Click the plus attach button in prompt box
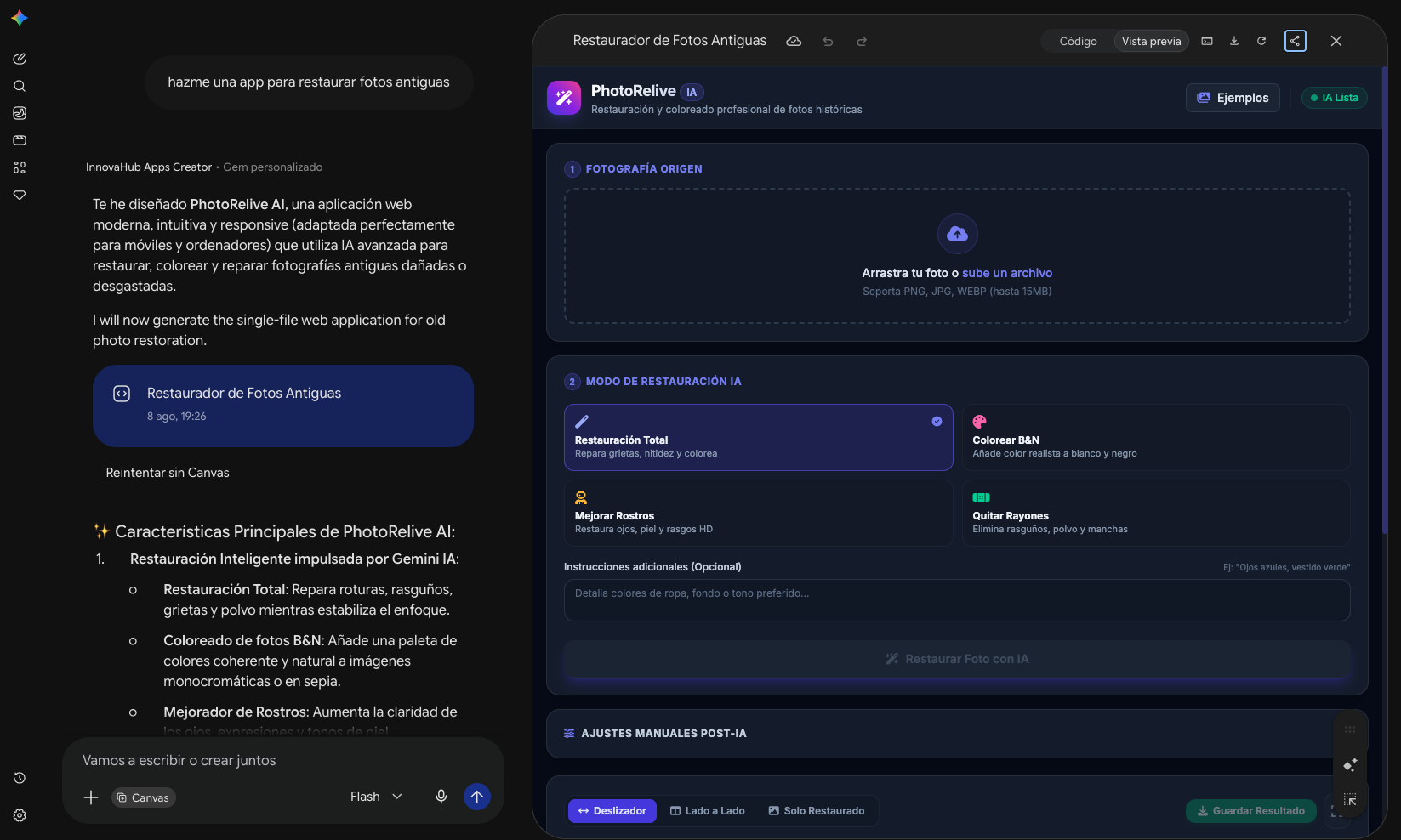The width and height of the screenshot is (1401, 840). (91, 797)
